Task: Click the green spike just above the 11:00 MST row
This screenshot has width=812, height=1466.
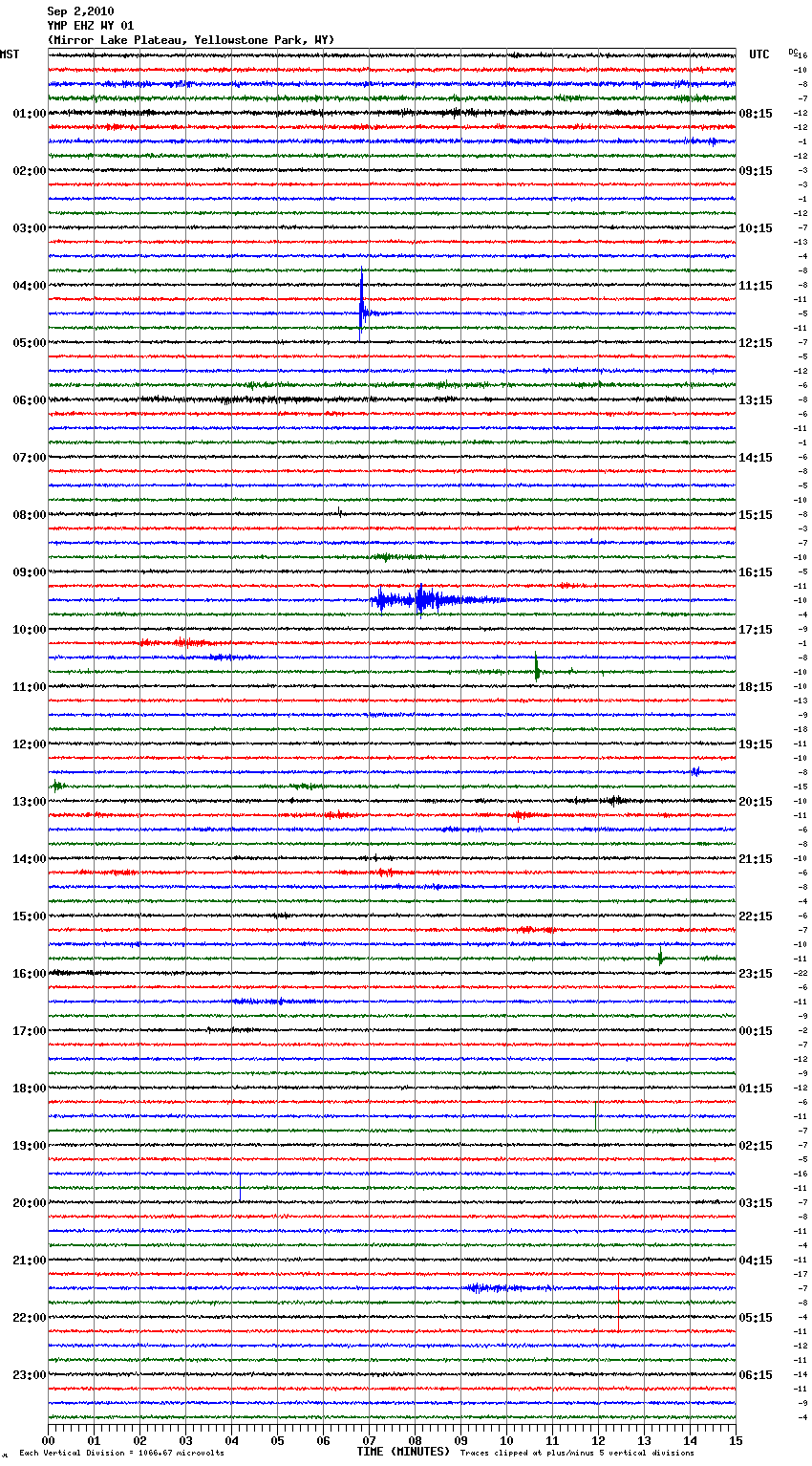Action: [537, 668]
